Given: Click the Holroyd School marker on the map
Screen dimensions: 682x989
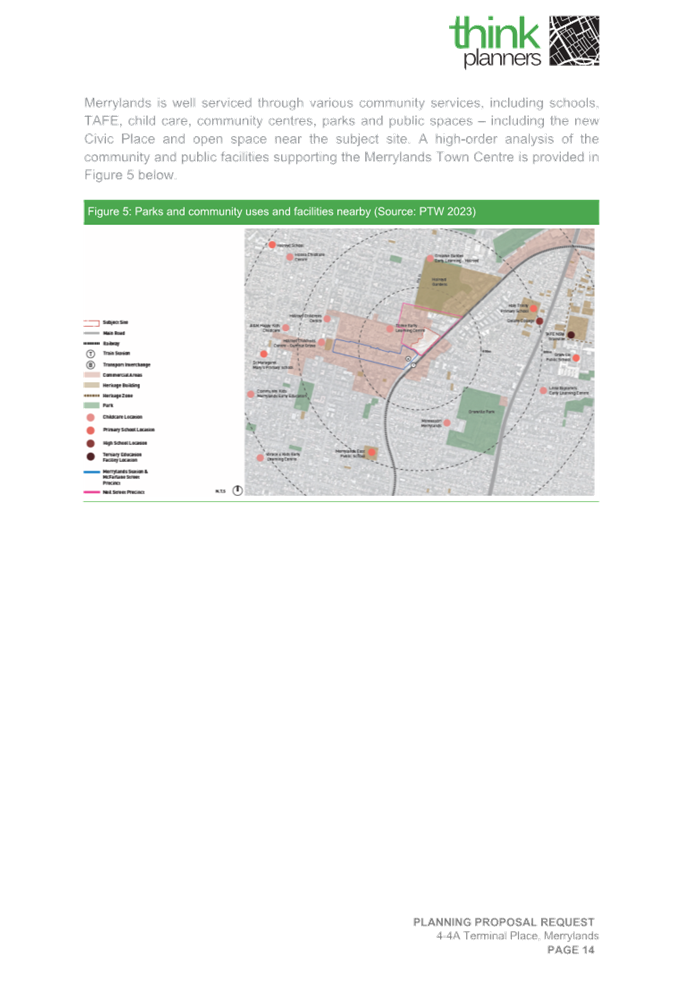Looking at the screenshot, I should 272,245.
